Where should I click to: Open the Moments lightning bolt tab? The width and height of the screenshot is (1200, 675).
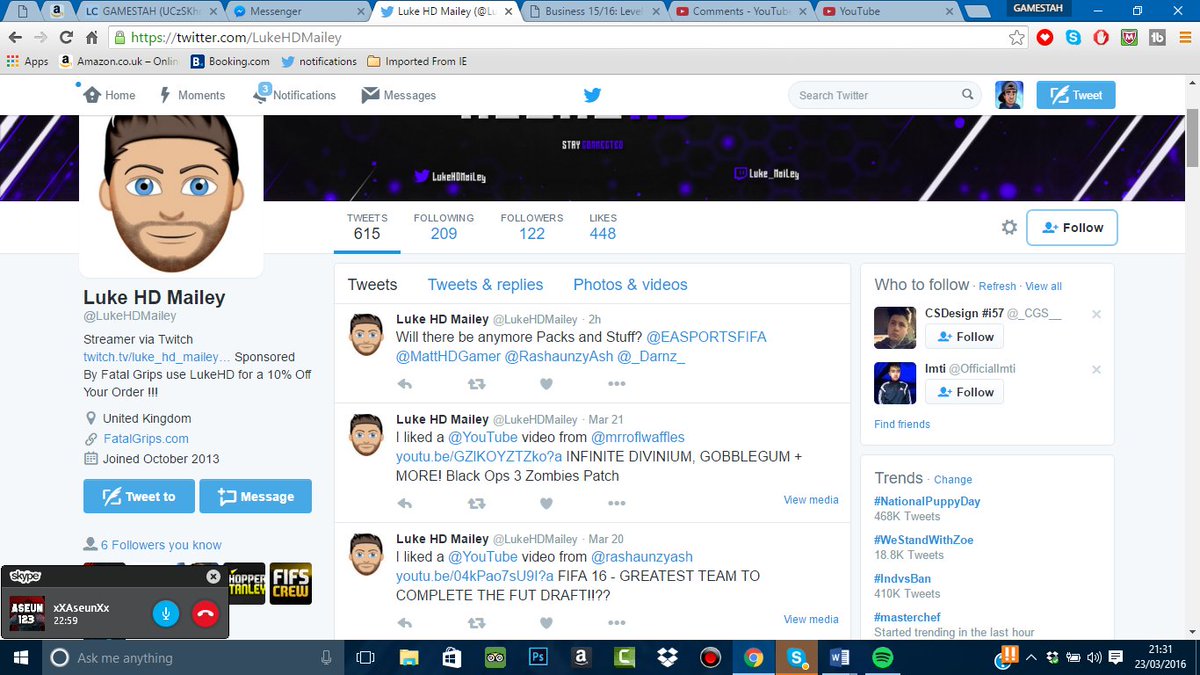coord(192,95)
